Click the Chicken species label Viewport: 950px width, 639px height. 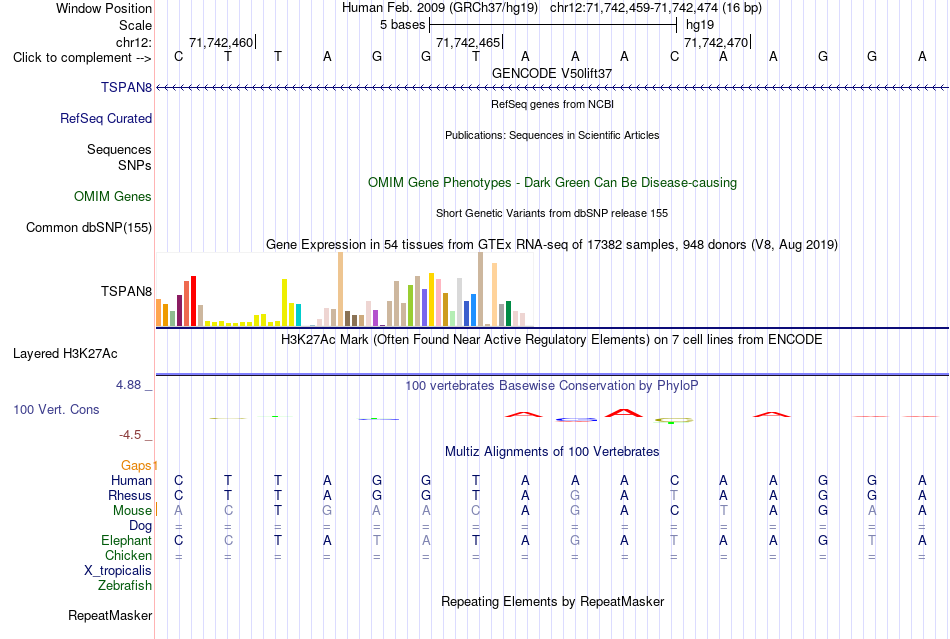128,555
